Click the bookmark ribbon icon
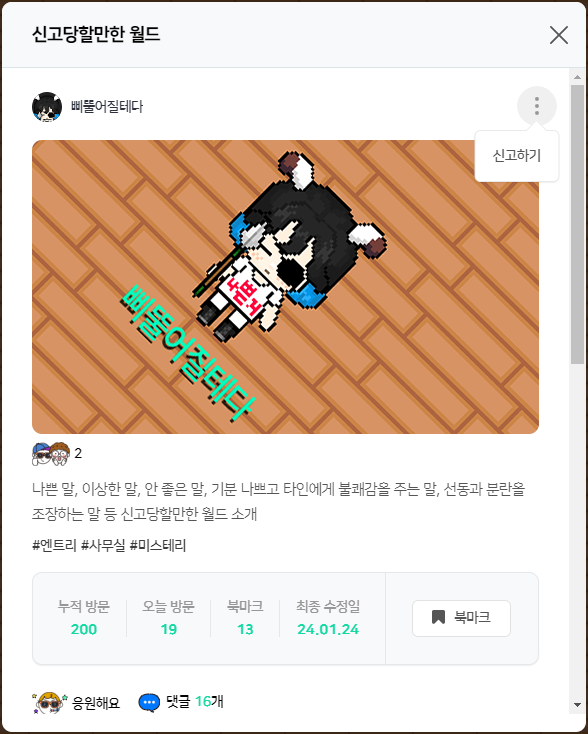 pos(438,617)
